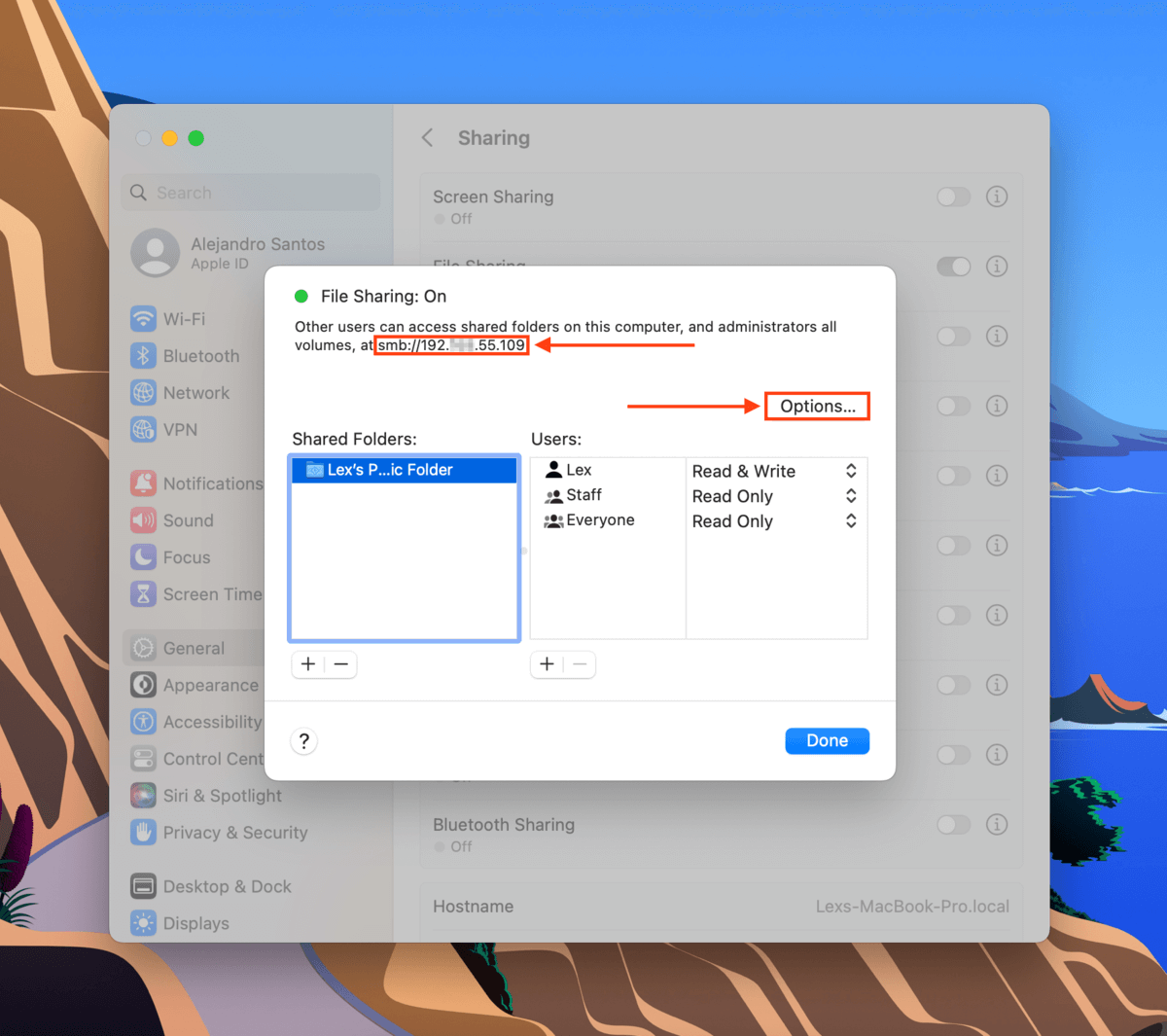
Task: Add a user with the plus button
Action: pyautogui.click(x=547, y=664)
